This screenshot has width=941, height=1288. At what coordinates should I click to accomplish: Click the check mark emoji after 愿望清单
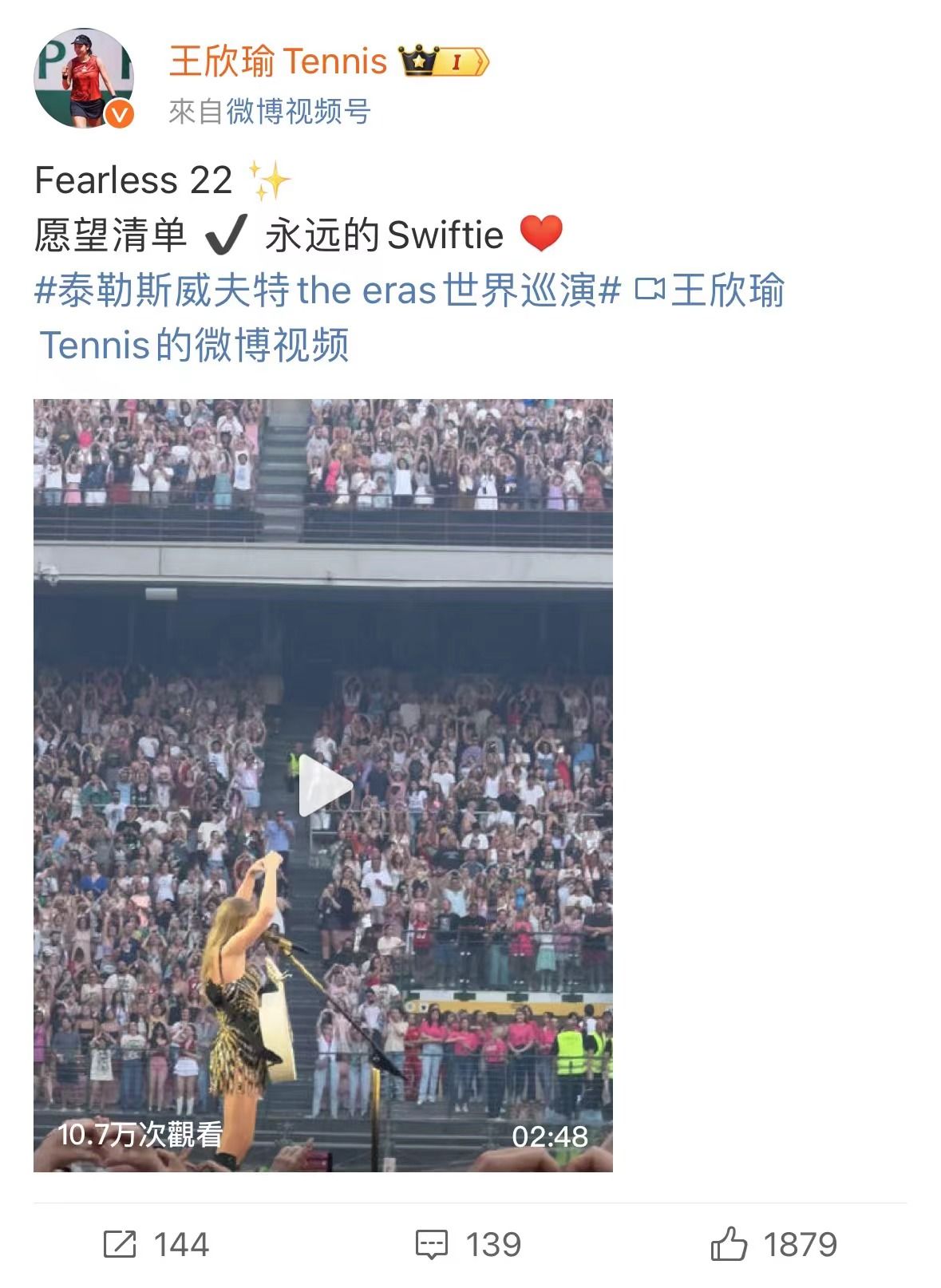coord(226,234)
